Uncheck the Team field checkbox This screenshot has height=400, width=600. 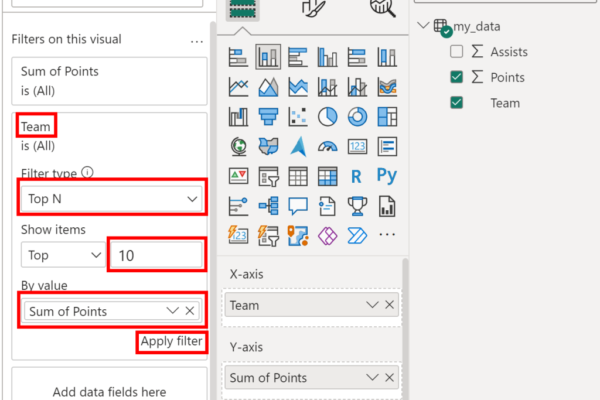click(x=457, y=103)
